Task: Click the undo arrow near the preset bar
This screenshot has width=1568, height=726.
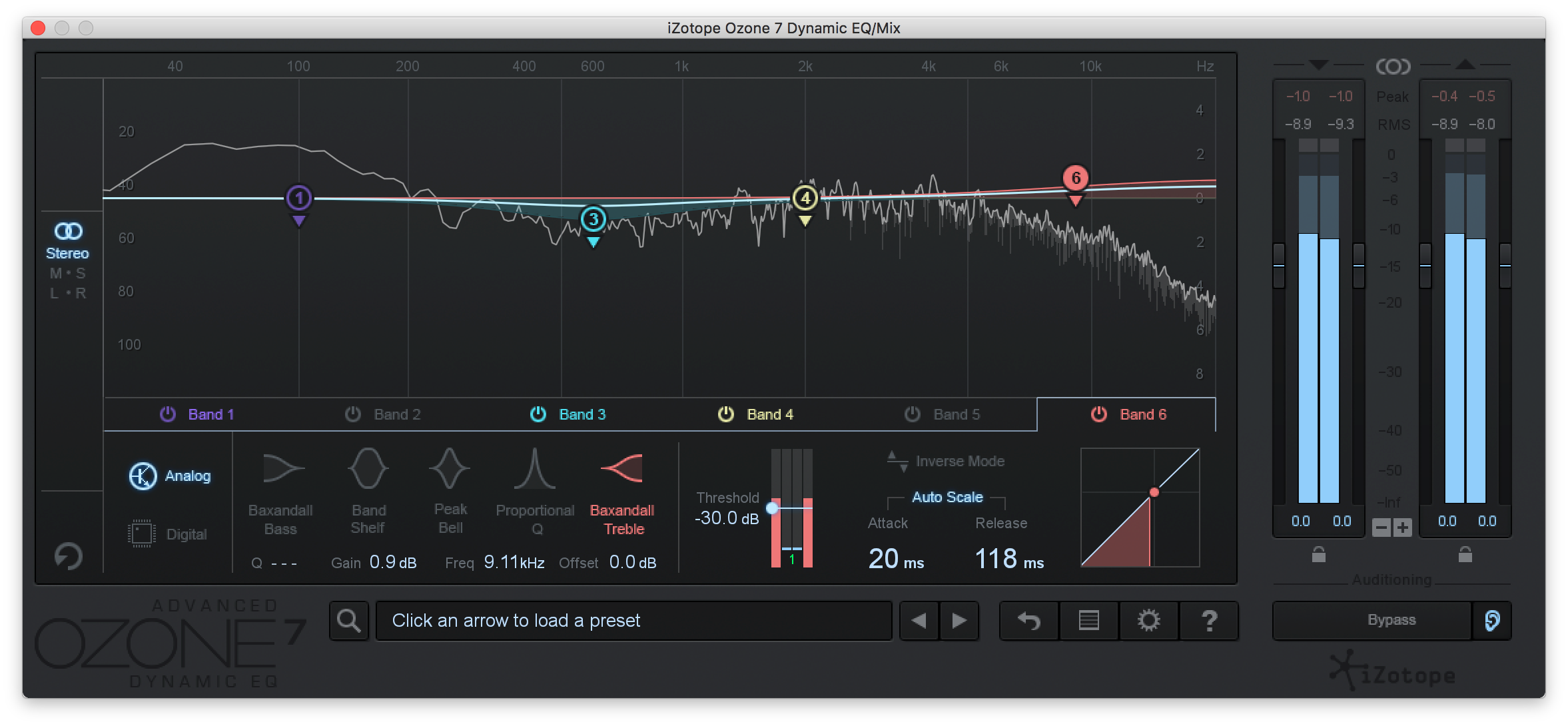Action: [x=1028, y=620]
